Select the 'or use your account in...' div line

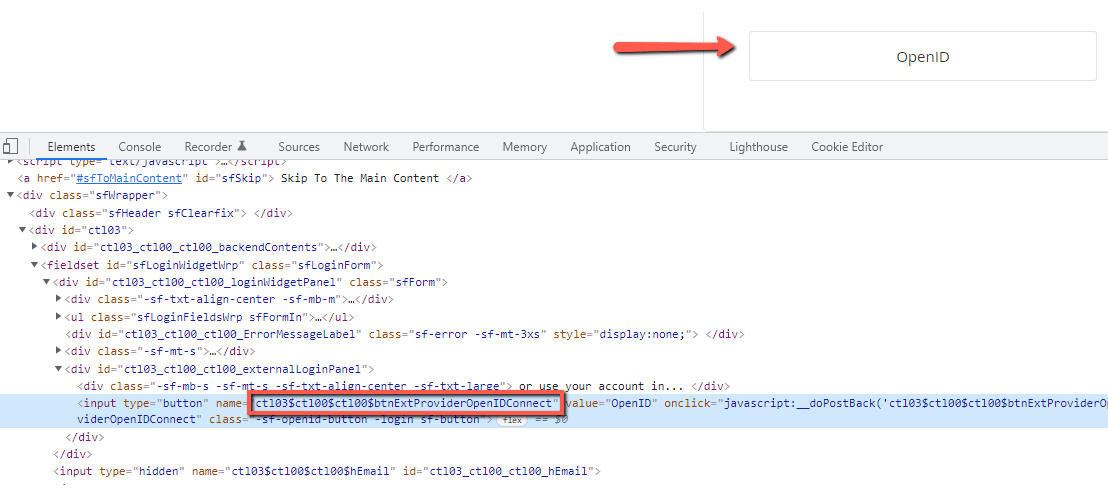[403, 386]
